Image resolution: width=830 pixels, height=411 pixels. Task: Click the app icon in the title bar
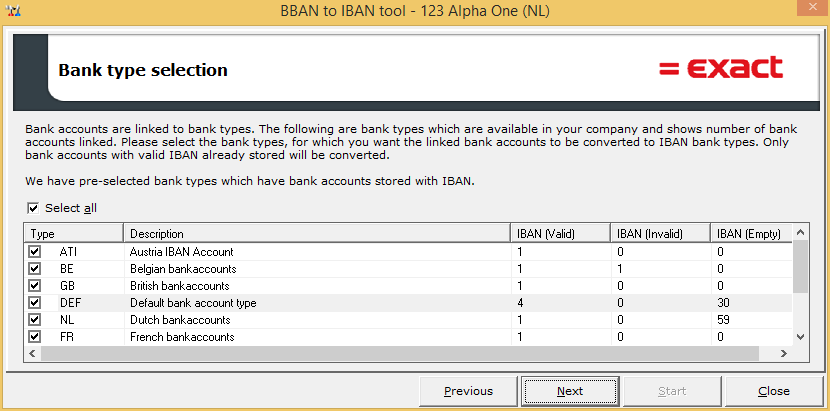pos(15,11)
